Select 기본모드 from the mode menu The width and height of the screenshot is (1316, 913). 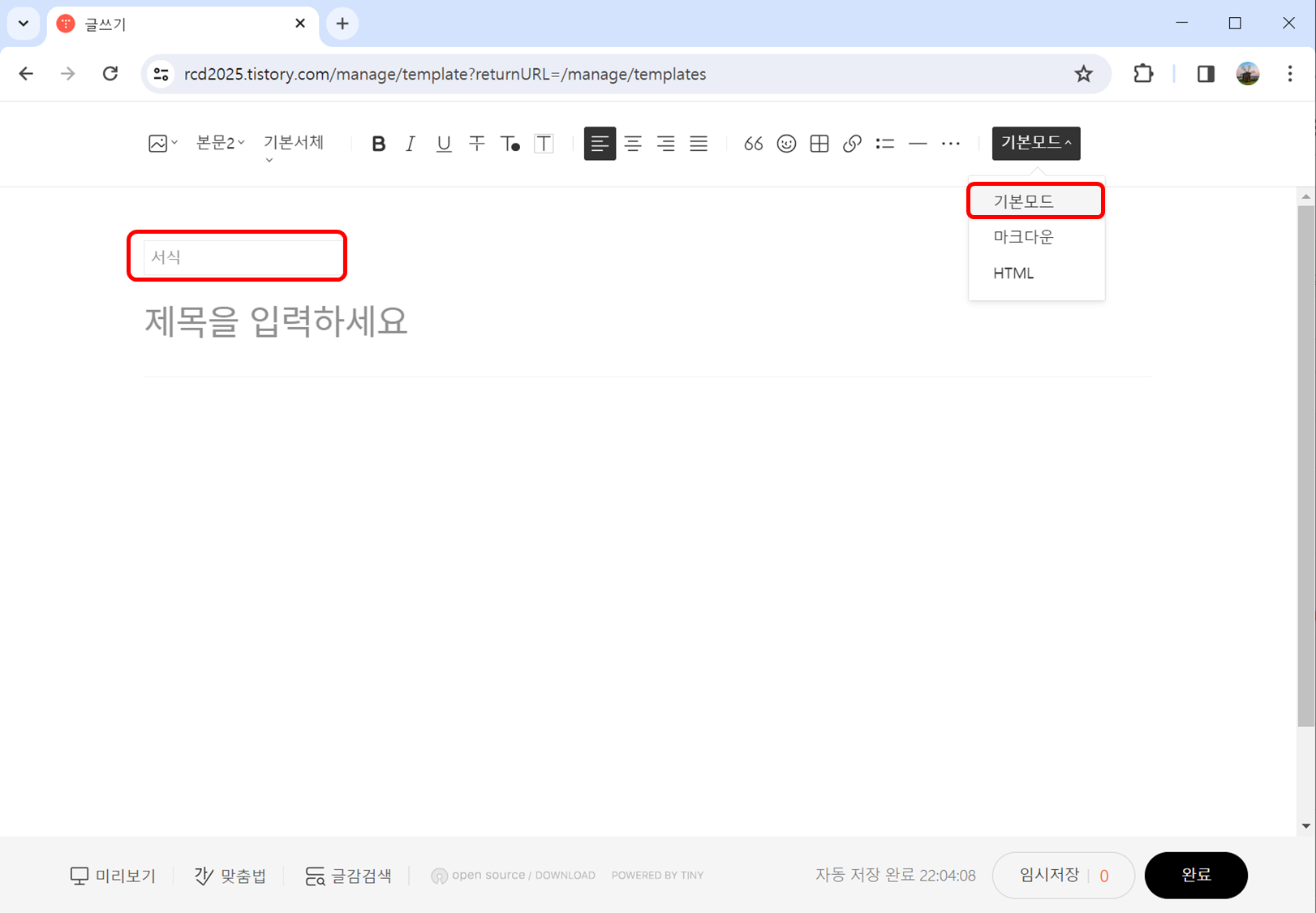click(1036, 201)
